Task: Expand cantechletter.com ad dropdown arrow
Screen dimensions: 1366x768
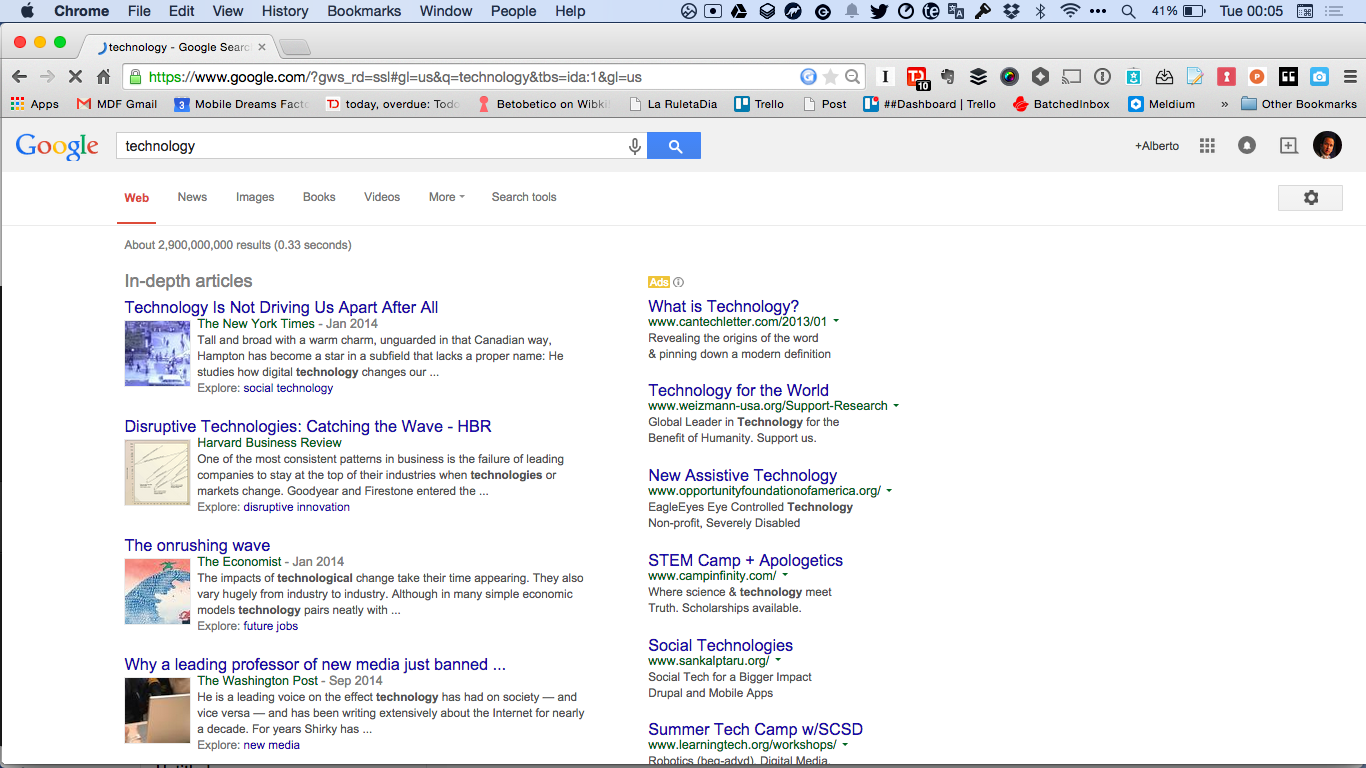Action: 836,322
